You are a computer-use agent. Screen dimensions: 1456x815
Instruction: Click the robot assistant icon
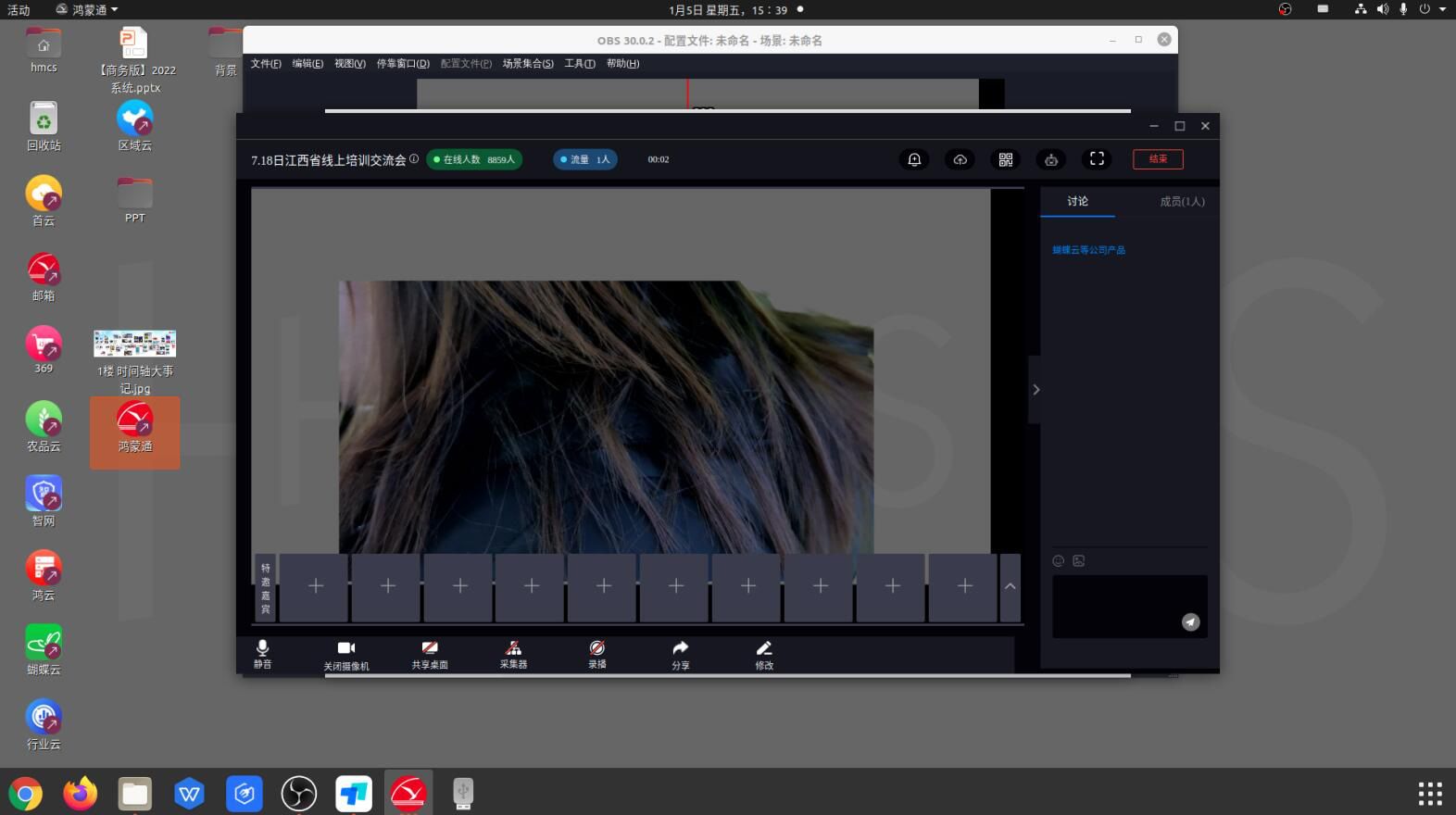1051,159
